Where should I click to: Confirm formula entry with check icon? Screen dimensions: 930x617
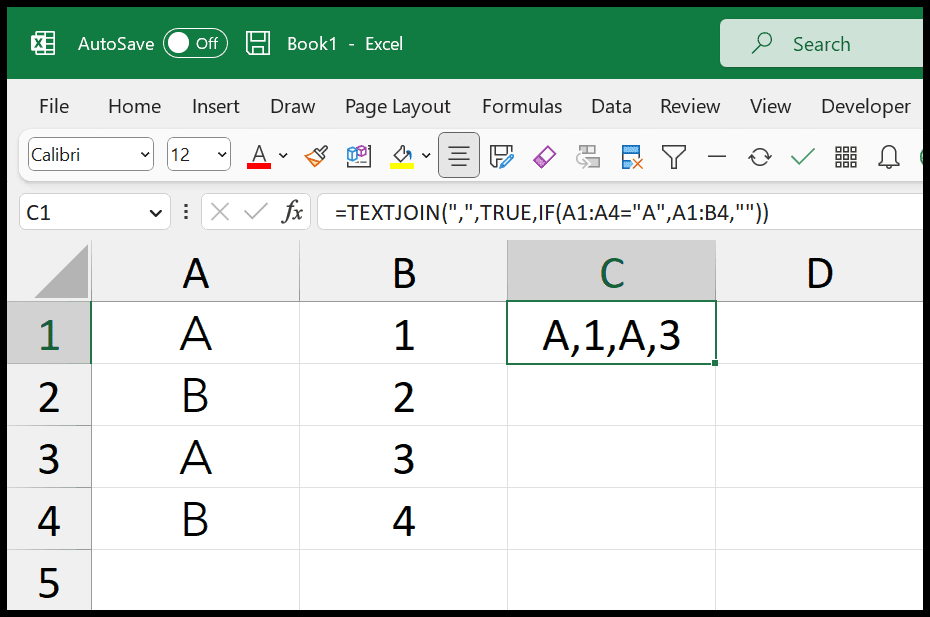coord(256,212)
